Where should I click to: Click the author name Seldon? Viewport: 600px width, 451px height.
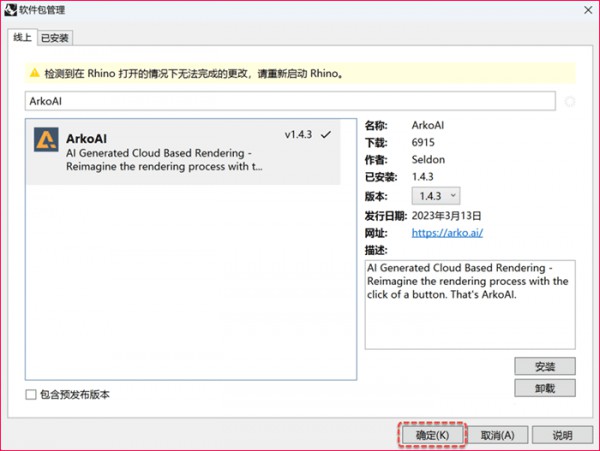[x=428, y=160]
